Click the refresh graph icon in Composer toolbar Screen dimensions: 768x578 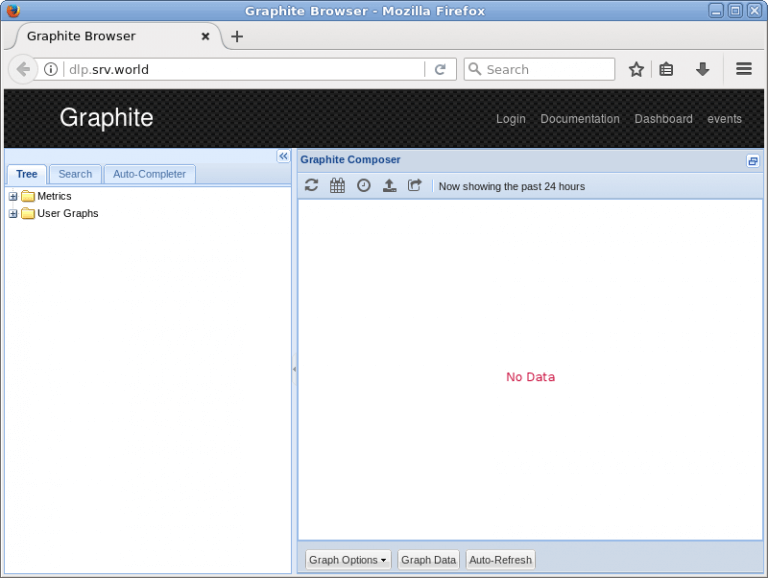pyautogui.click(x=312, y=186)
